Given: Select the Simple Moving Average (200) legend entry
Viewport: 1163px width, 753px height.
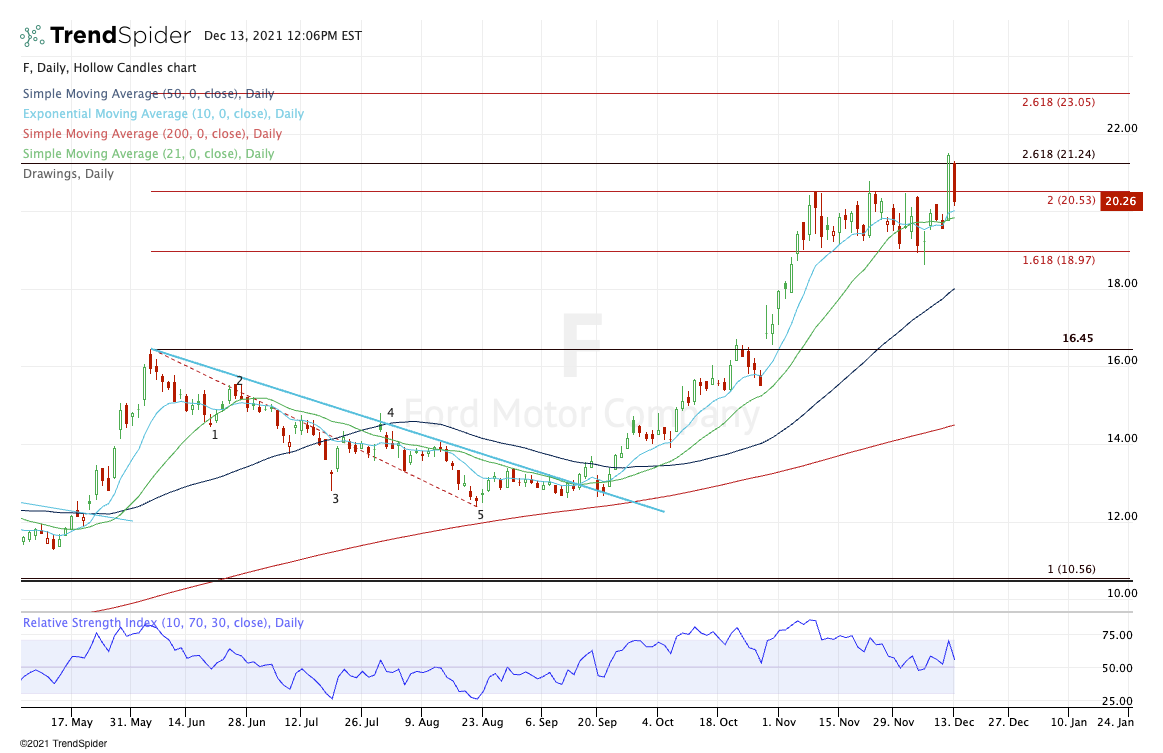Looking at the screenshot, I should point(152,134).
